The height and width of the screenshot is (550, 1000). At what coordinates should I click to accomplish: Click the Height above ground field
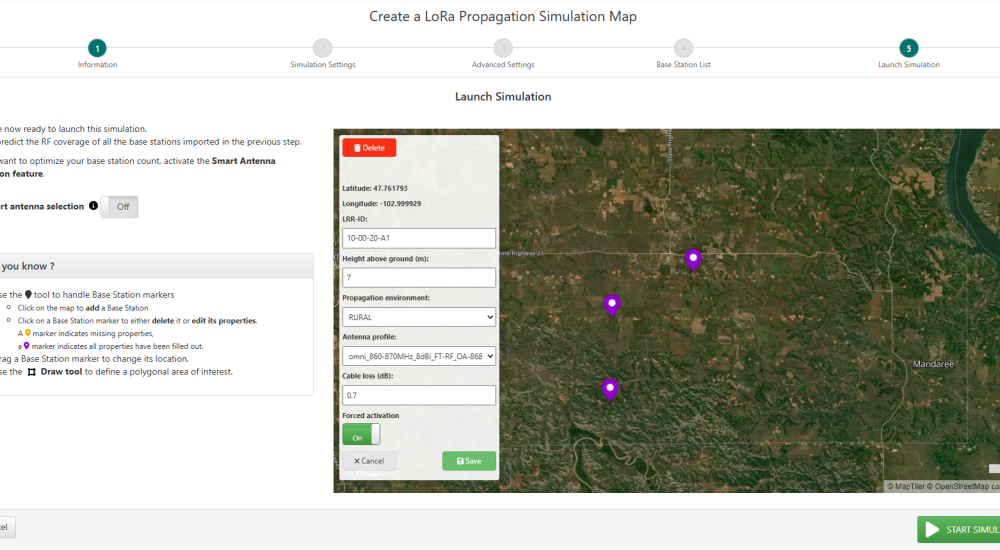418,278
